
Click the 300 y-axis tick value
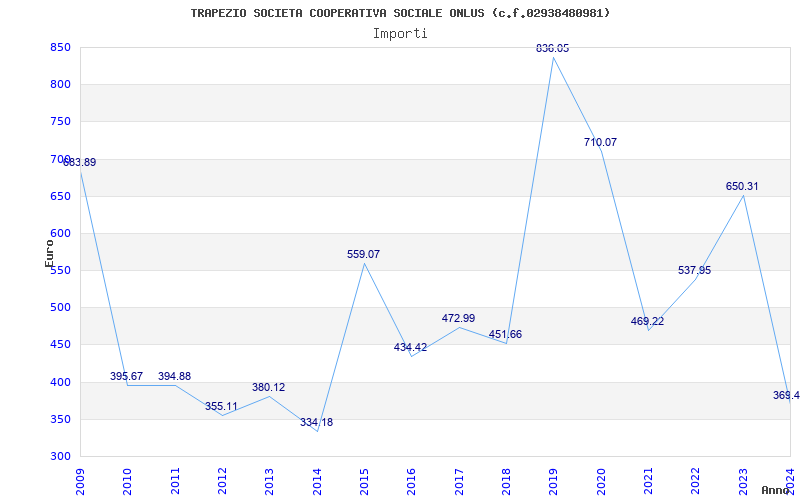click(60, 457)
